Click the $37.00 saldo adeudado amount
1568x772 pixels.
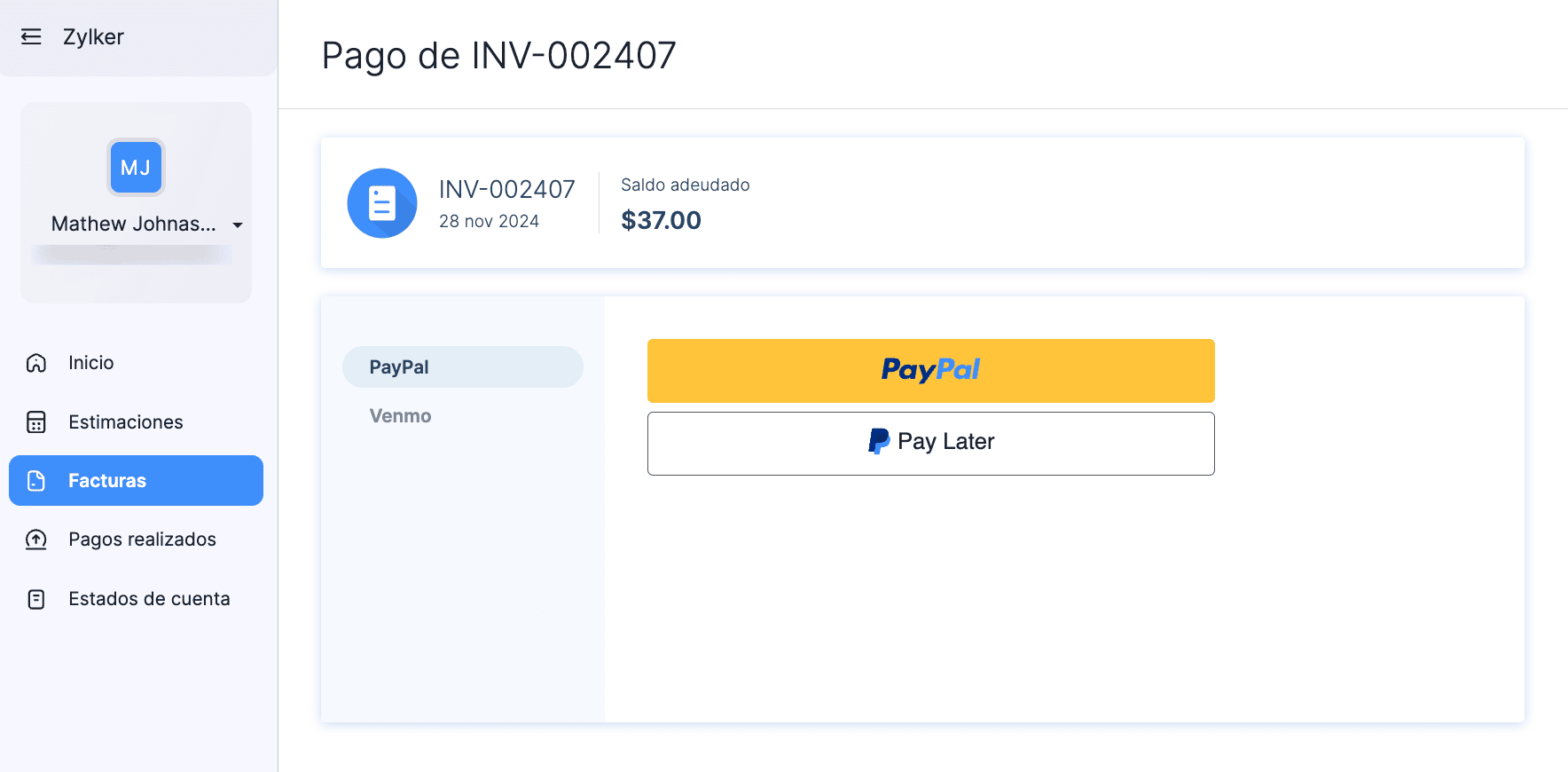tap(661, 220)
